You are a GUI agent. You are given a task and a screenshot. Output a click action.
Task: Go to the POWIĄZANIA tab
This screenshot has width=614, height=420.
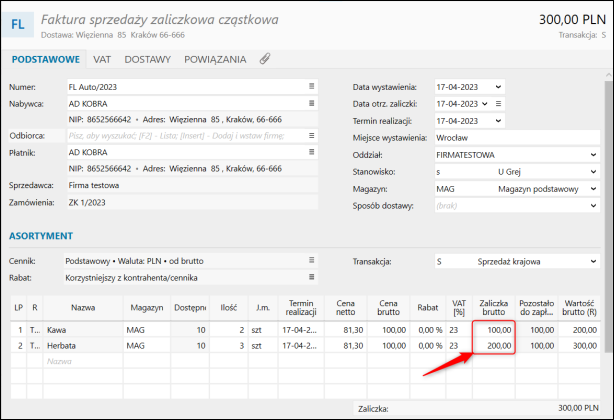215,59
